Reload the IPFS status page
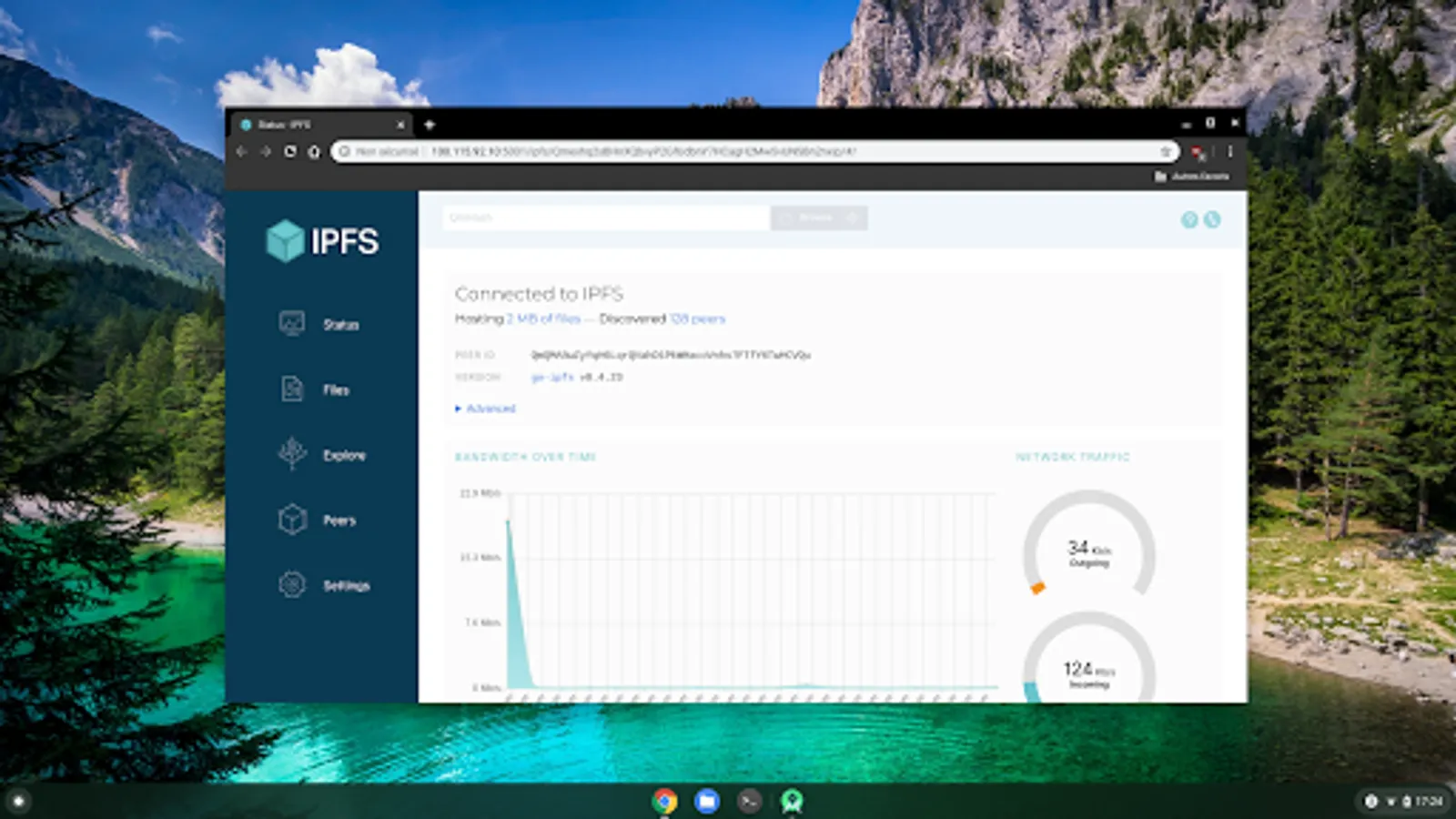1456x819 pixels. coord(289,151)
